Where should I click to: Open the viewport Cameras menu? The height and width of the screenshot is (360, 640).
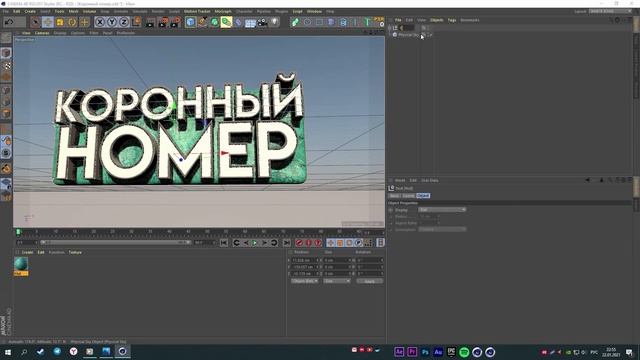pyautogui.click(x=42, y=33)
